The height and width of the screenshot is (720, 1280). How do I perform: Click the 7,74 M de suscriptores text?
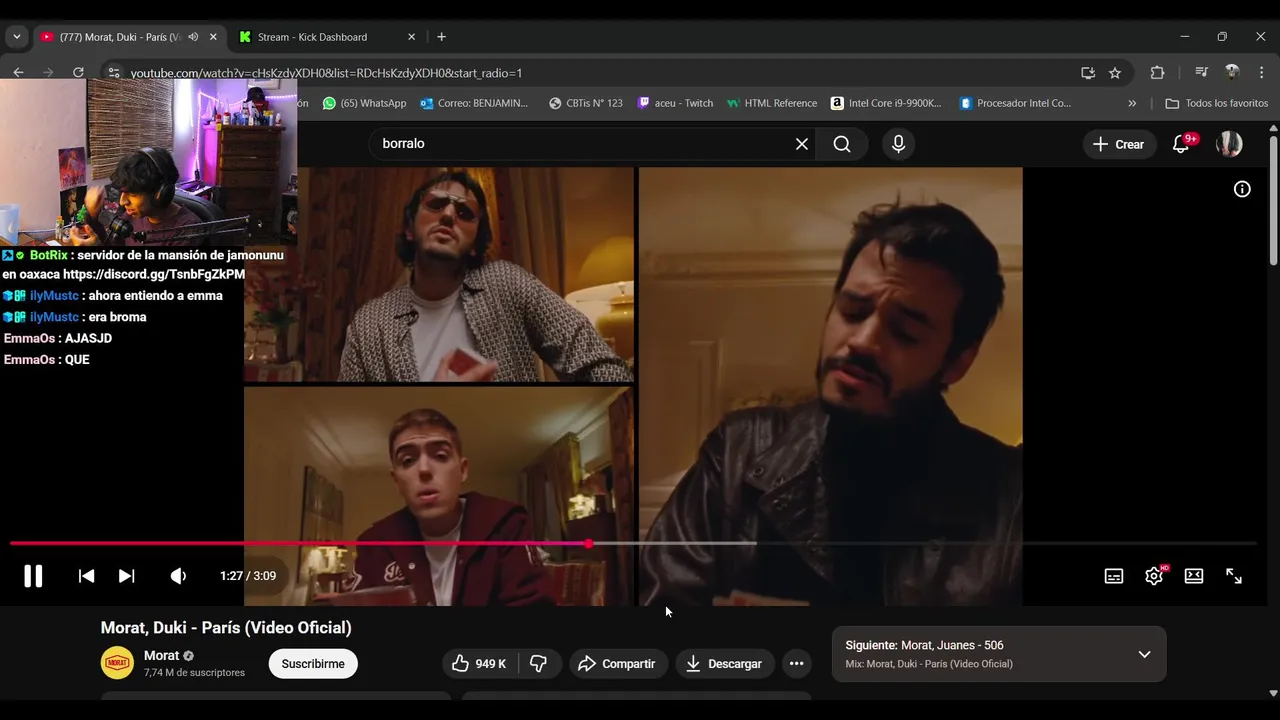coord(194,673)
